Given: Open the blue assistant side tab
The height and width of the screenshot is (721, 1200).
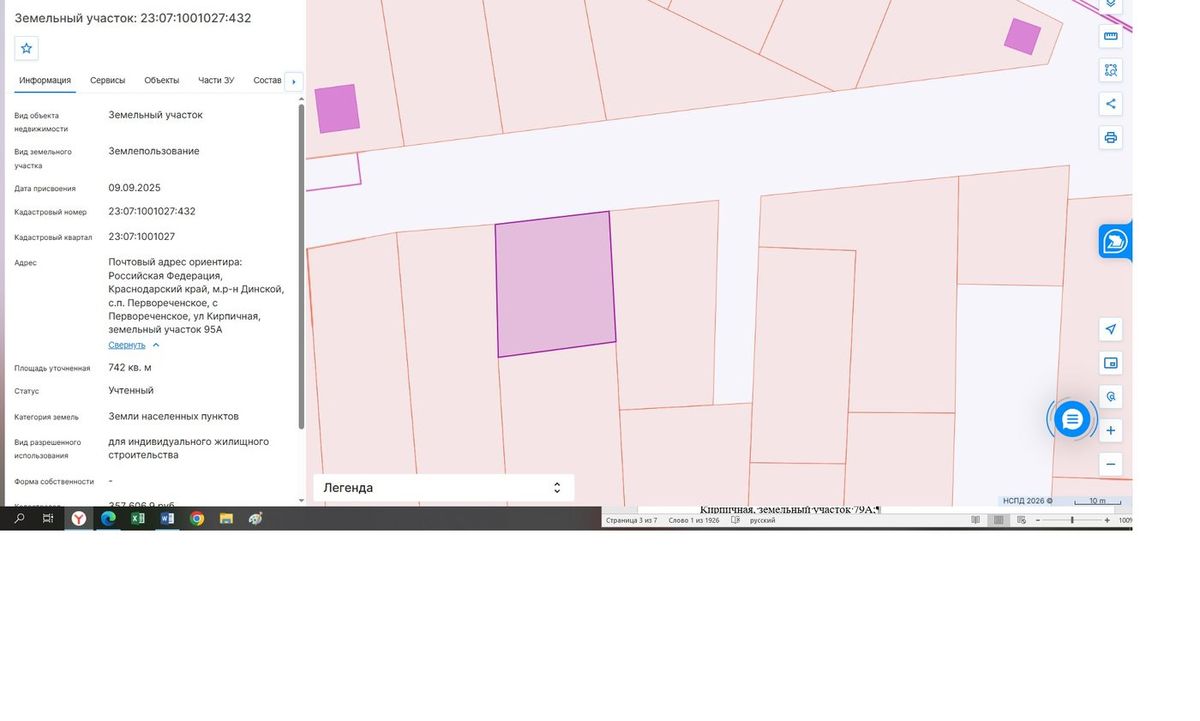Looking at the screenshot, I should tap(1115, 241).
